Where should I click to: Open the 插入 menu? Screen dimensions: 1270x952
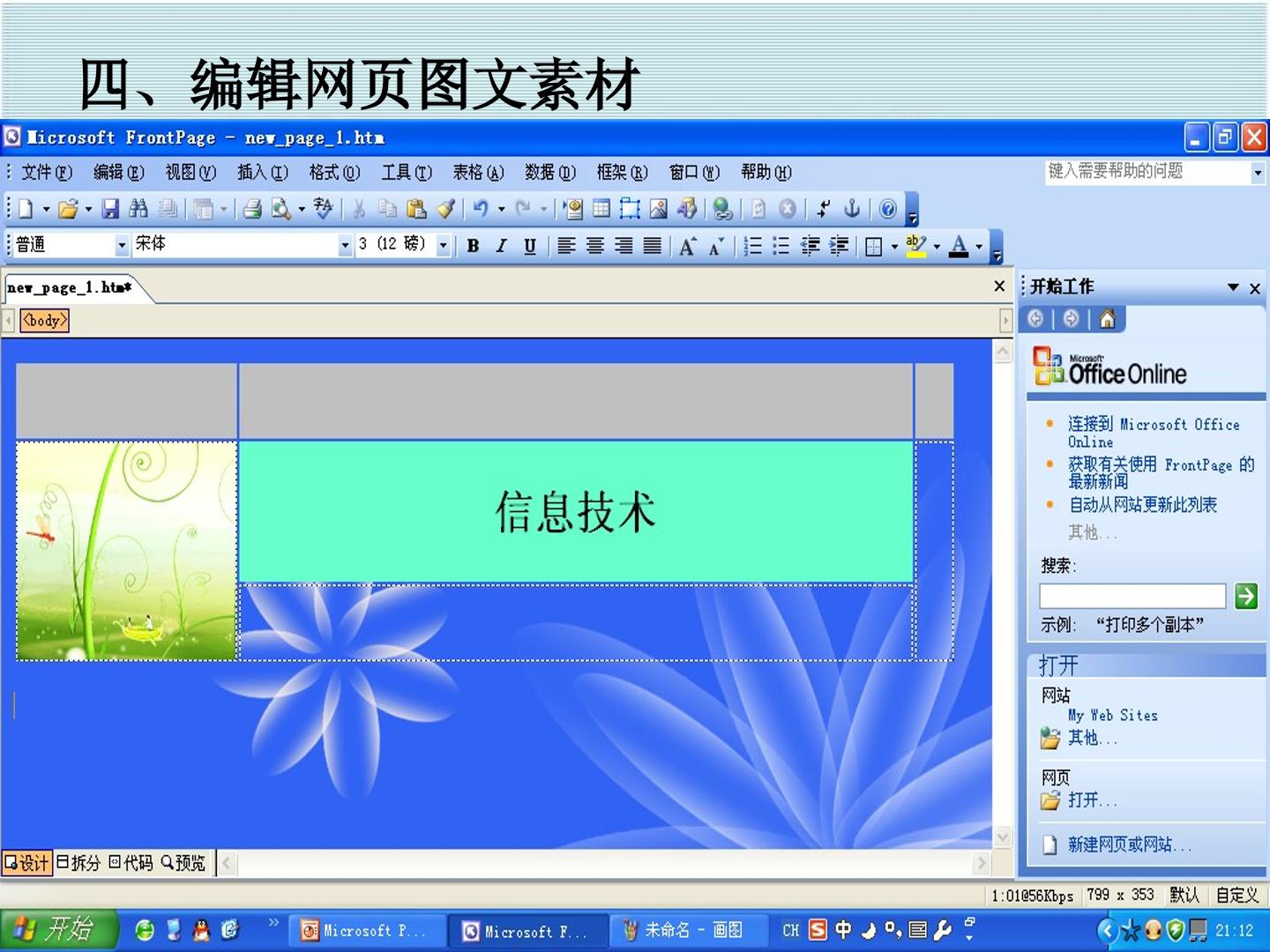[x=263, y=173]
